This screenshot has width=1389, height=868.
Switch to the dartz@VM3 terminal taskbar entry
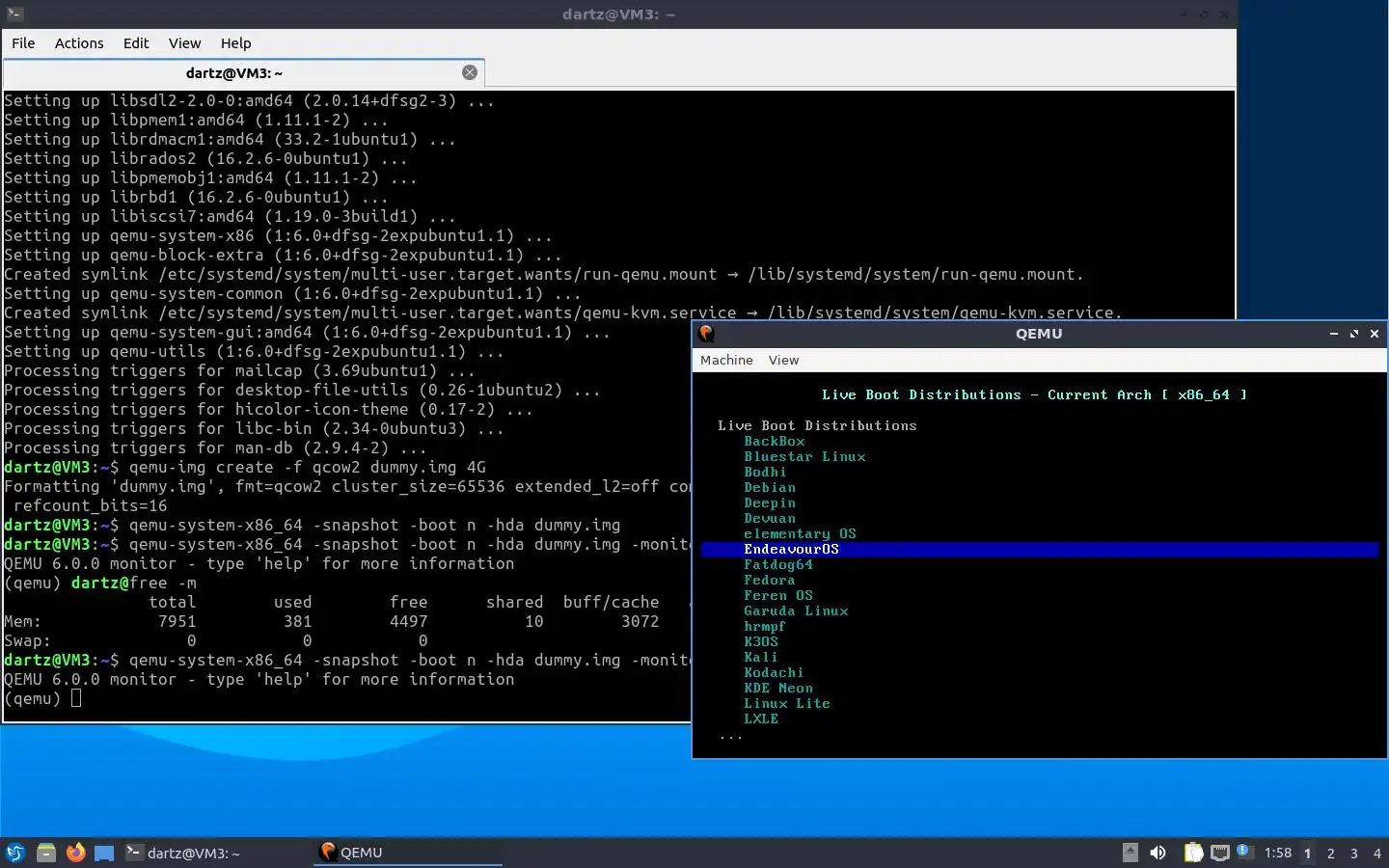pyautogui.click(x=193, y=853)
